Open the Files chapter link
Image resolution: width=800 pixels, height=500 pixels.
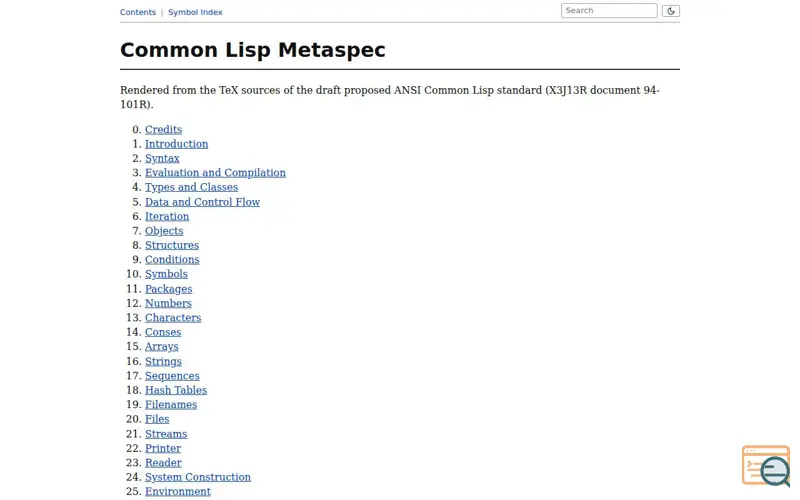pos(157,419)
